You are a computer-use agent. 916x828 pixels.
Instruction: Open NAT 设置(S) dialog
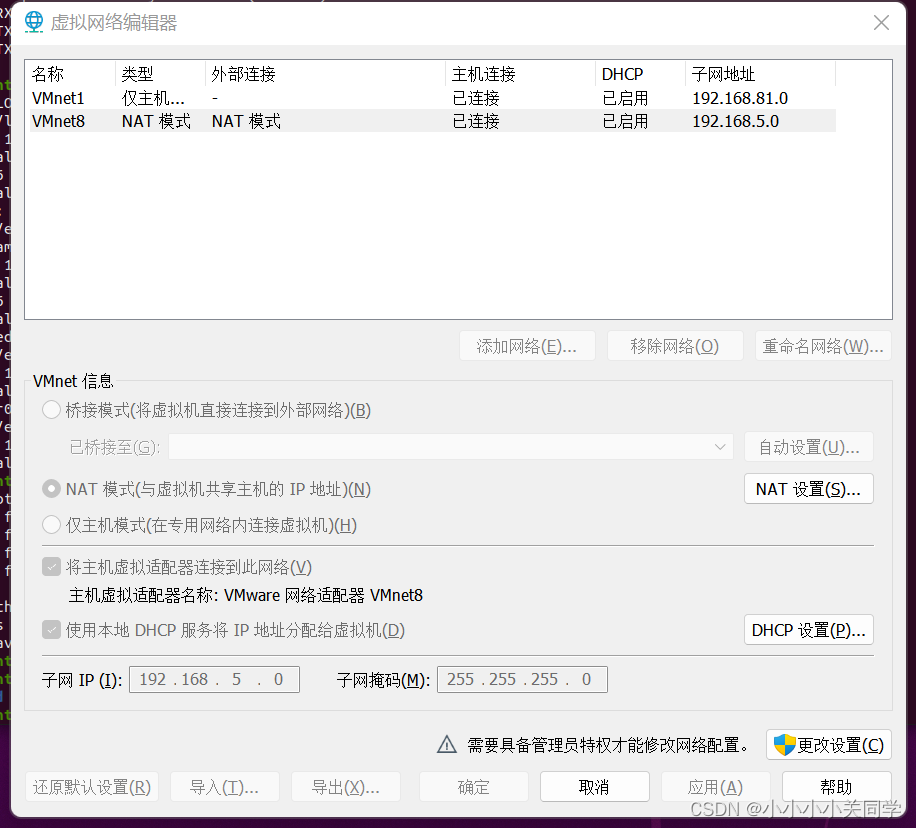(809, 489)
